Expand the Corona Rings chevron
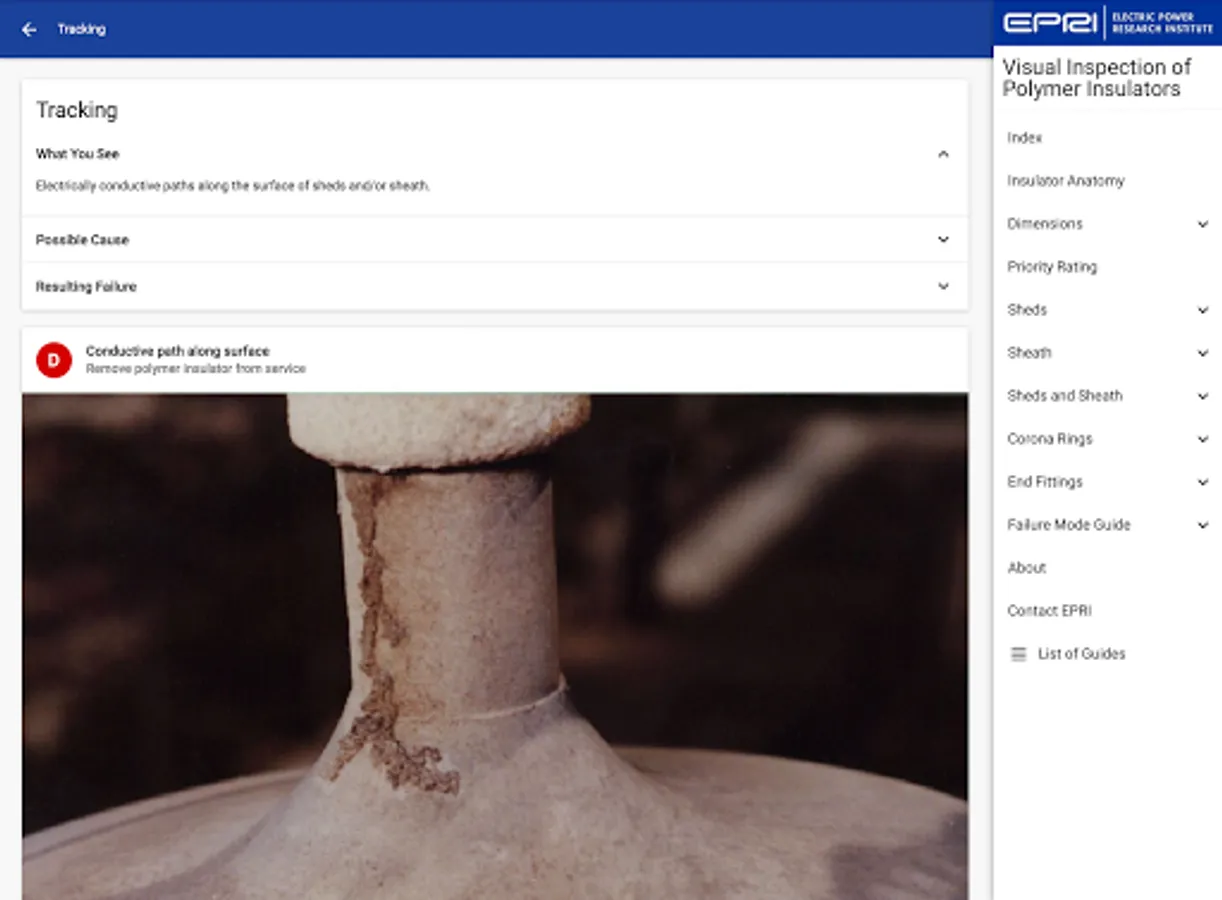 (x=1203, y=439)
